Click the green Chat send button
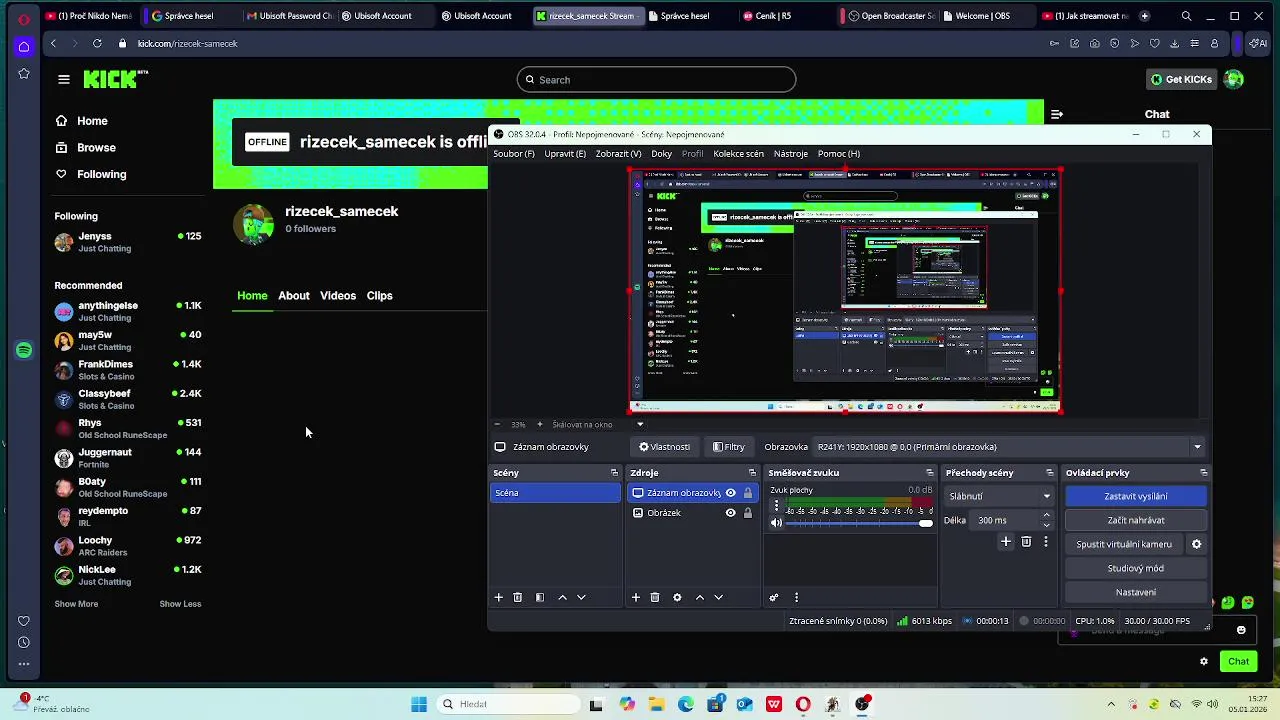 1238,661
